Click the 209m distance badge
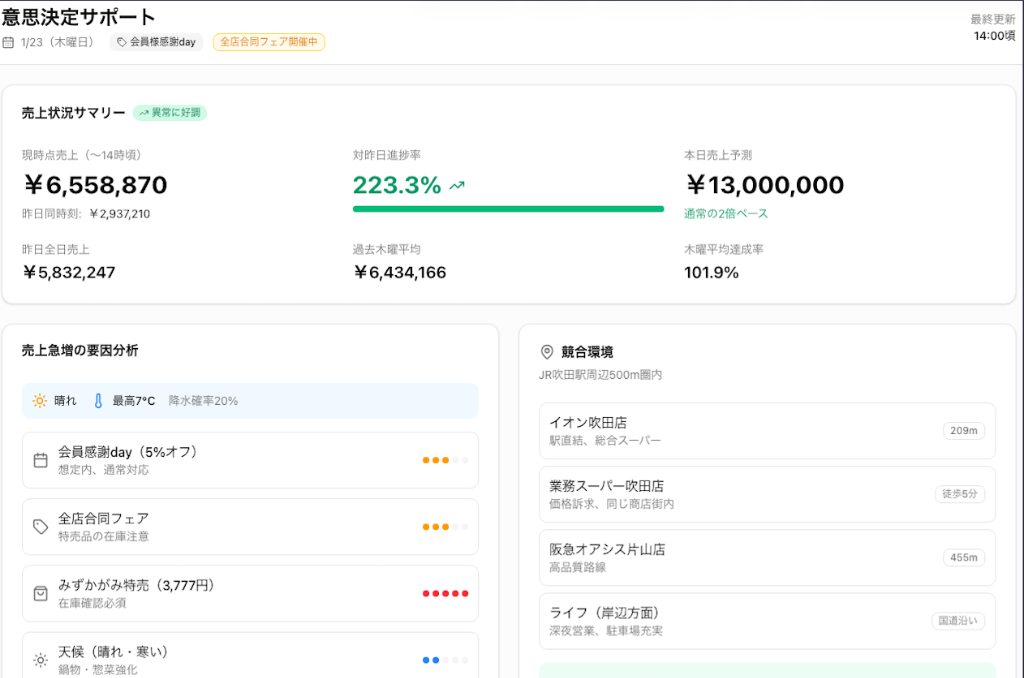The width and height of the screenshot is (1024, 678). click(x=963, y=430)
